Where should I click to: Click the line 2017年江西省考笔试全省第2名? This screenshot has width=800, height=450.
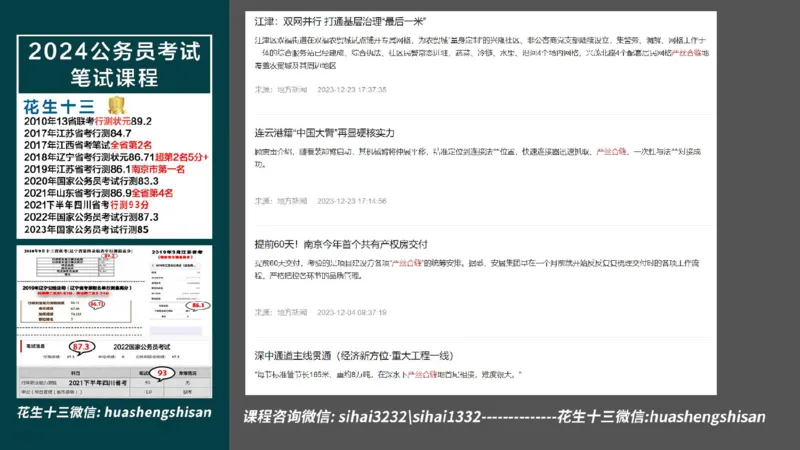click(x=88, y=145)
